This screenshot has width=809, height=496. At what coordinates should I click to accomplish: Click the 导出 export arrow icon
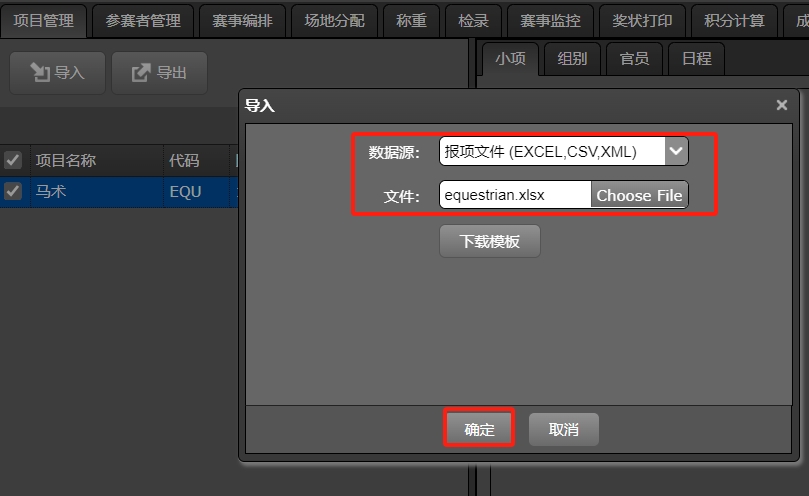[x=140, y=73]
